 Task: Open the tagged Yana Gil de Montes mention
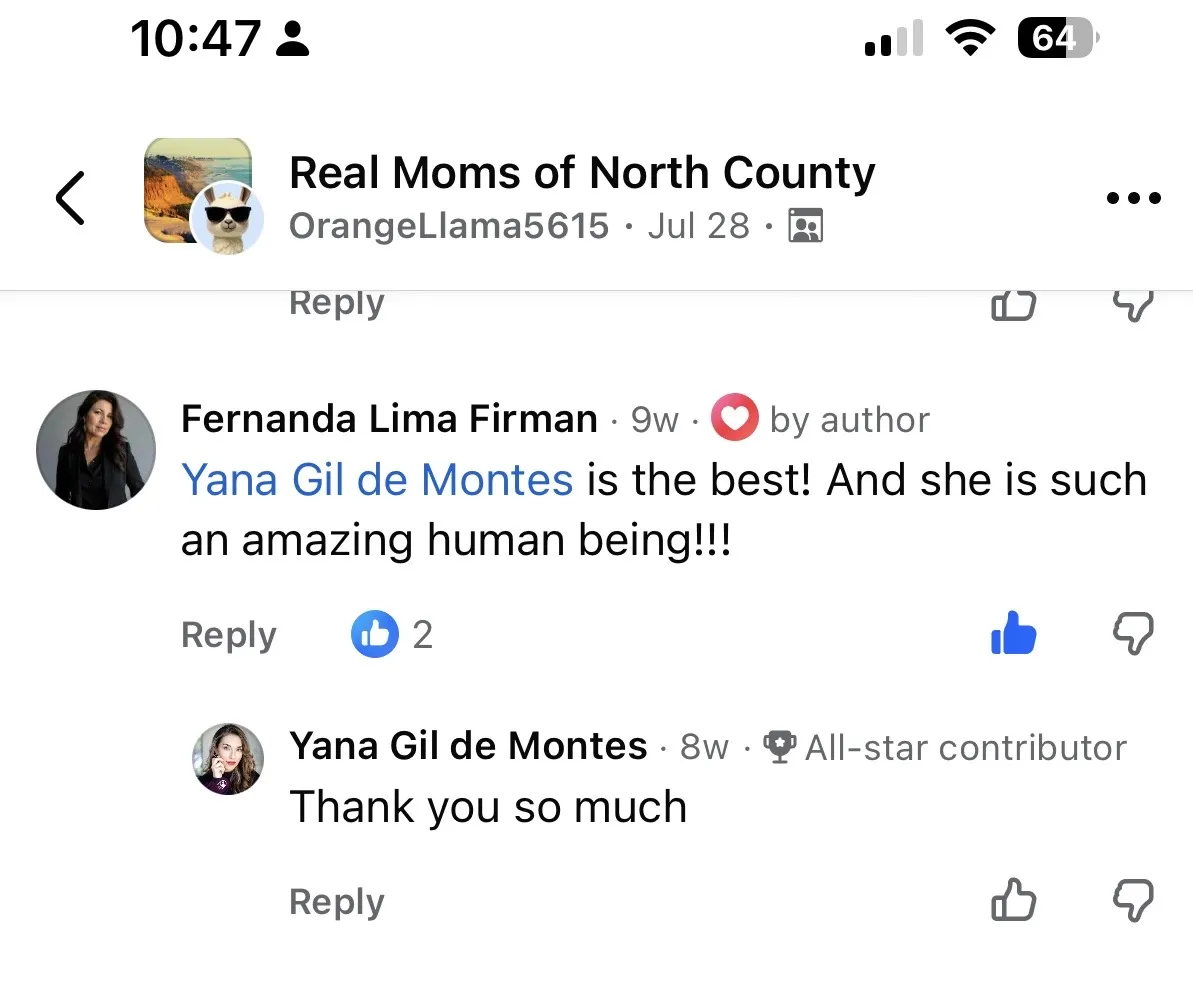pyautogui.click(x=377, y=480)
